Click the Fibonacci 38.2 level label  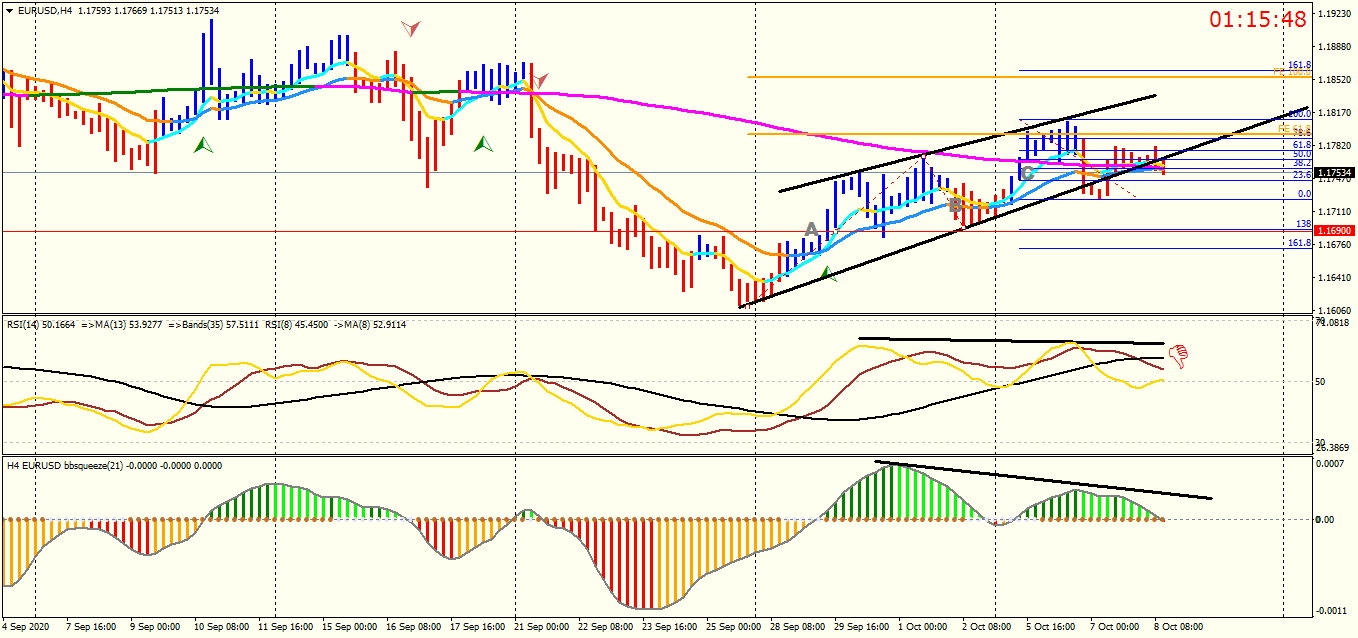1302,163
